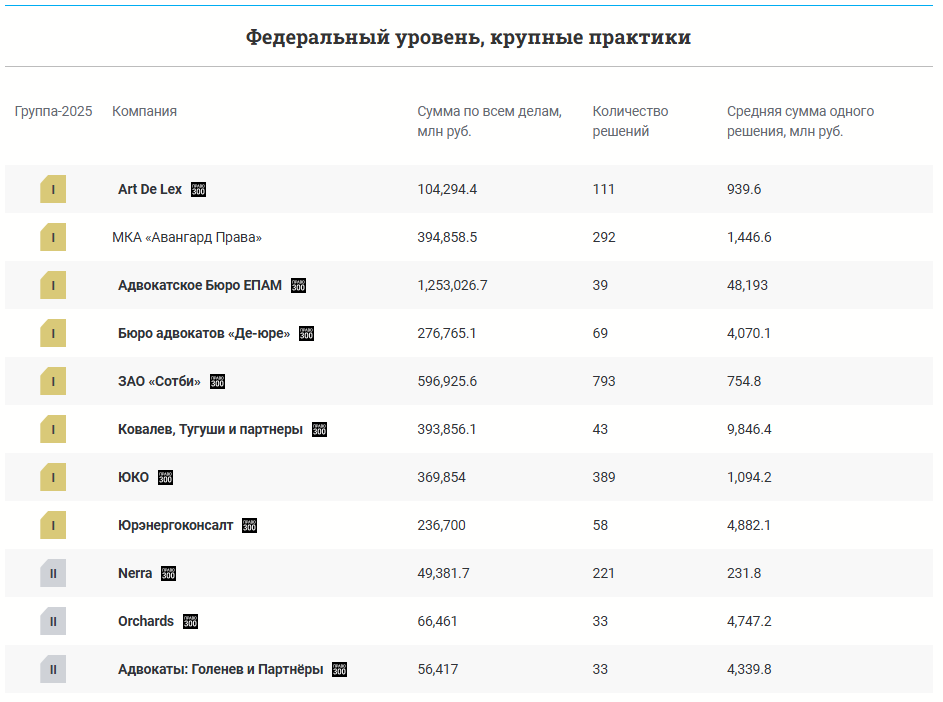Image resolution: width=943 pixels, height=702 pixels.
Task: Select the value 104,294.4 for Art De Lex
Action: point(447,189)
